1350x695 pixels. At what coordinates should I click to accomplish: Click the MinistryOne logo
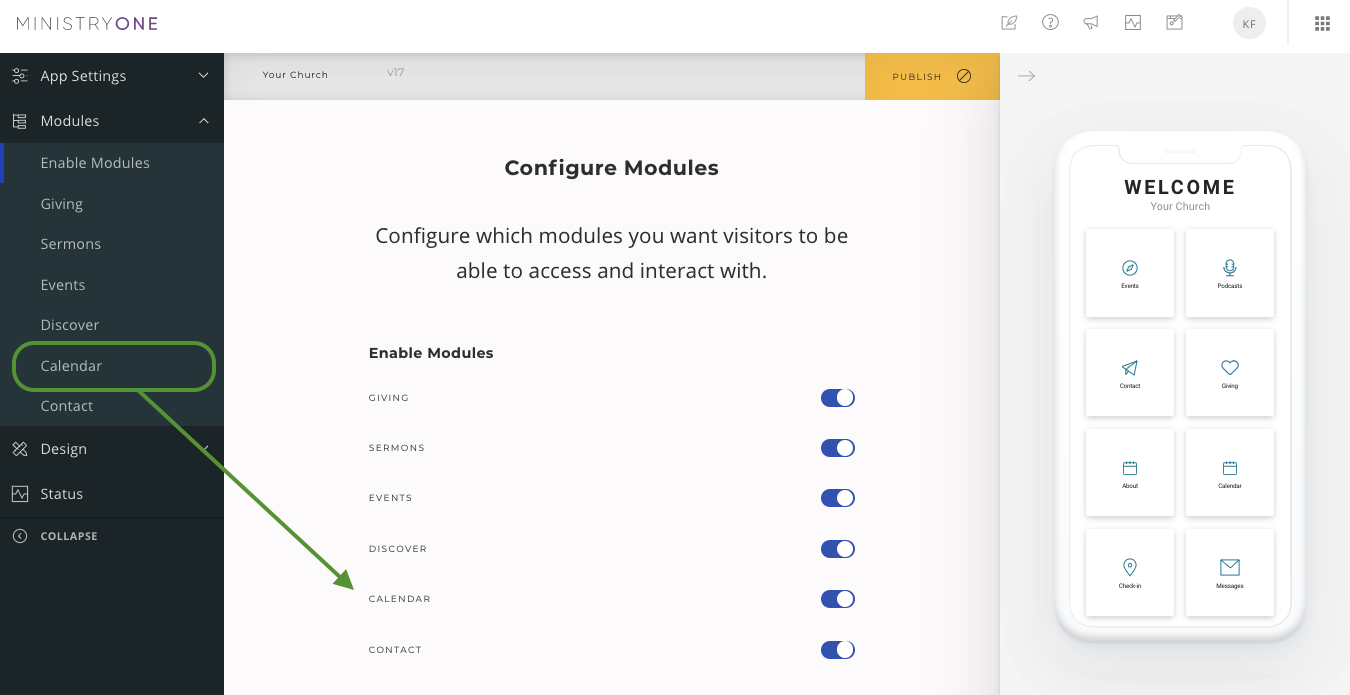(x=87, y=24)
